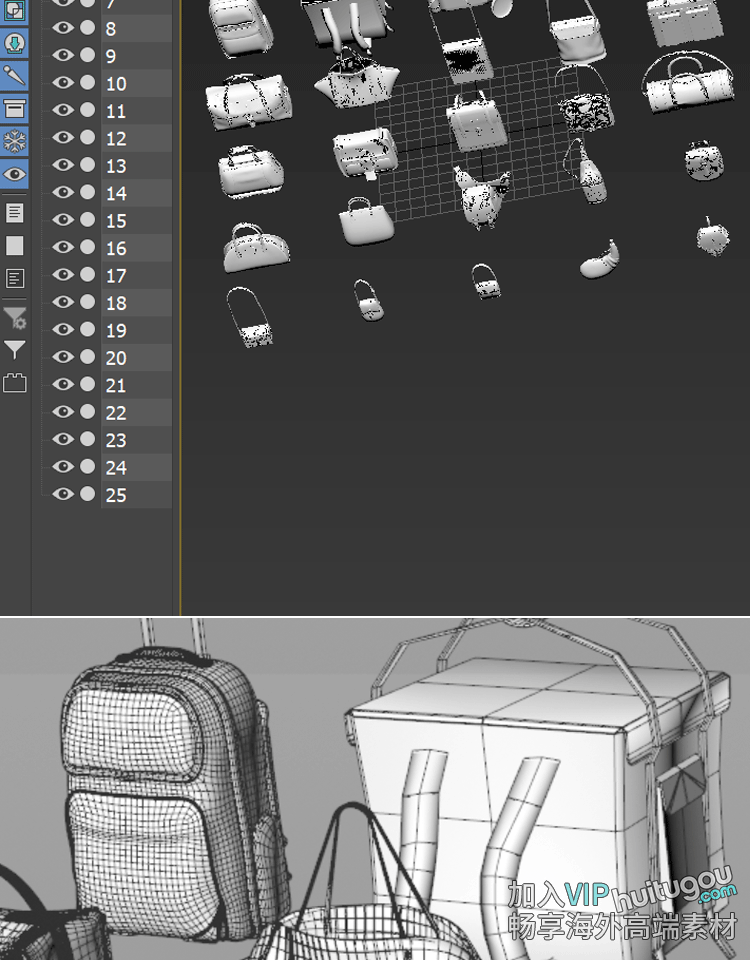Toggle the Display Containers box icon
Screen dimensions: 750x960
[x=15, y=109]
